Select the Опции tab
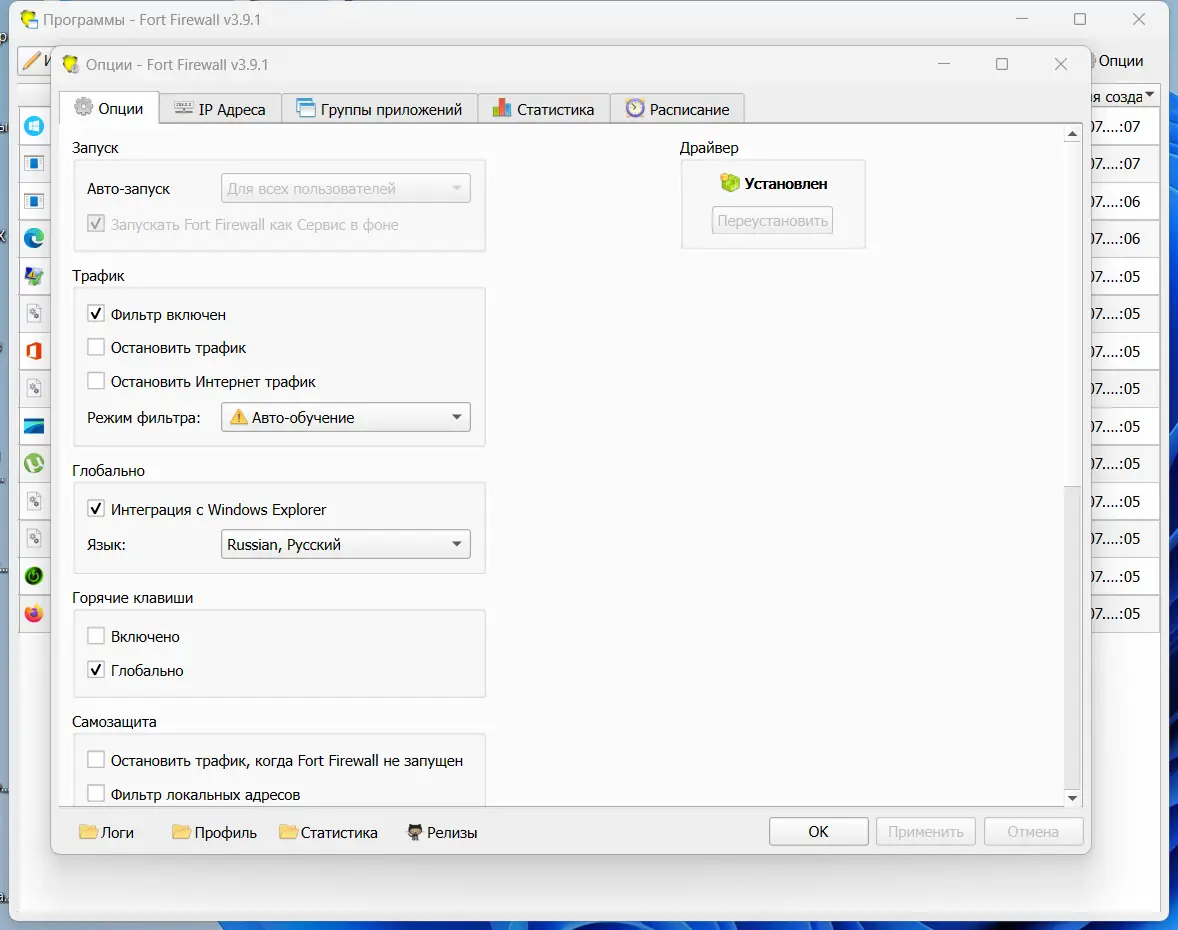Screen dimensions: 1178x930 (x=109, y=107)
